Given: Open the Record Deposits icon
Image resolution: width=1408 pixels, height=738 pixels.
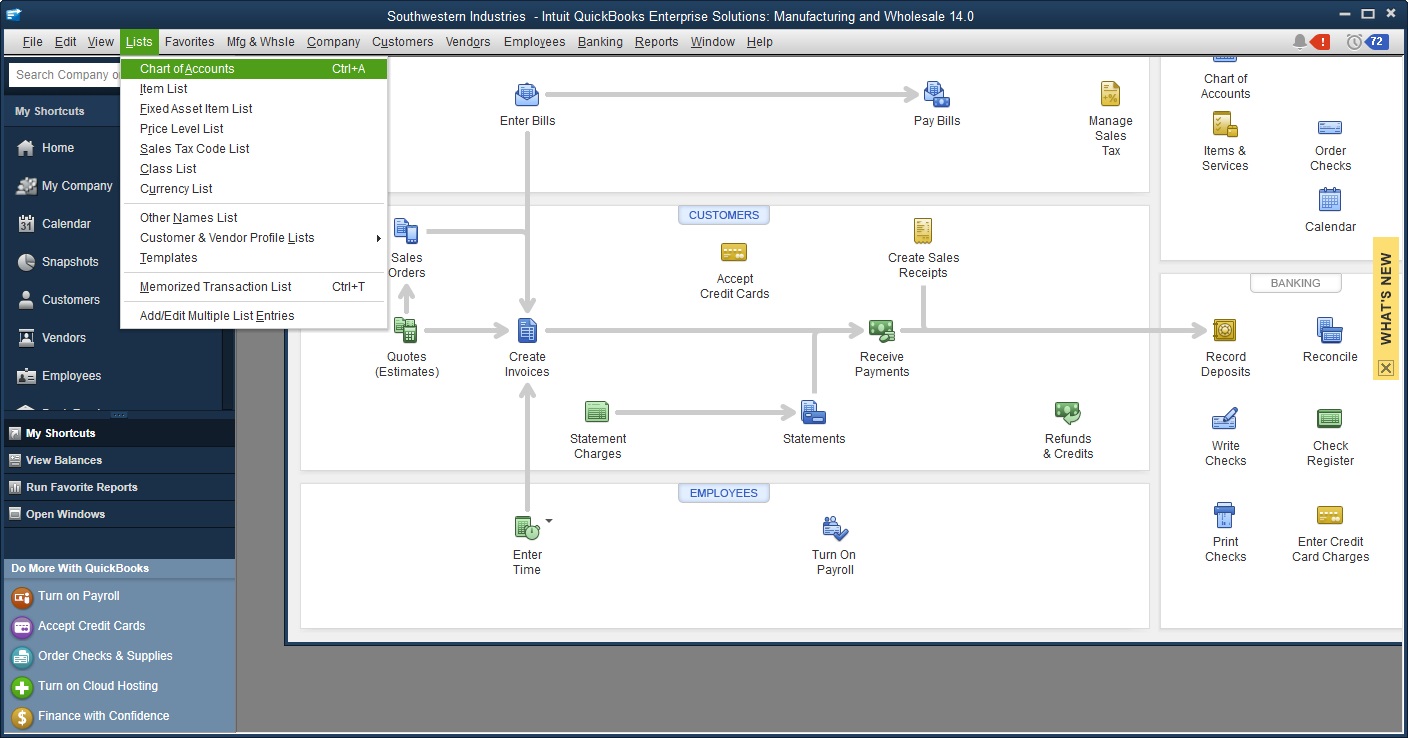Looking at the screenshot, I should coord(1225,330).
